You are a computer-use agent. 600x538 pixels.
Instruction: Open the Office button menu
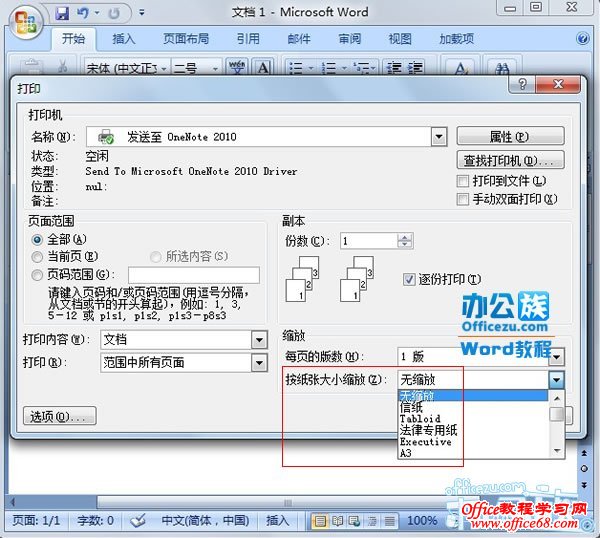pyautogui.click(x=25, y=22)
